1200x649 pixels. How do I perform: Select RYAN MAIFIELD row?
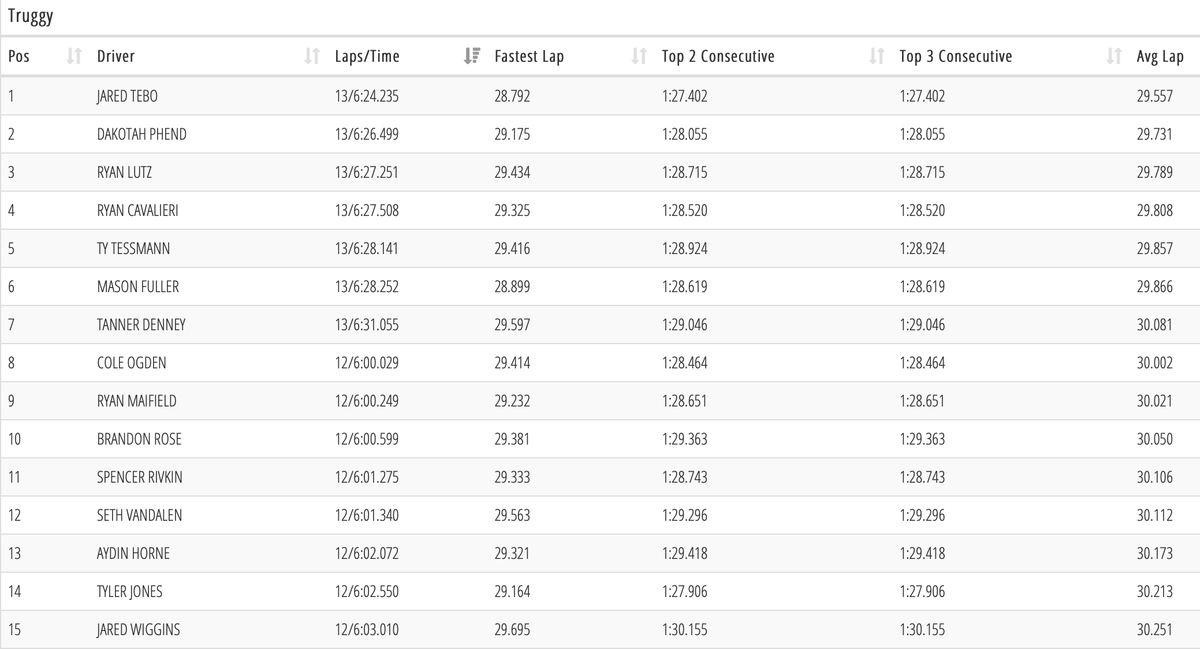139,401
